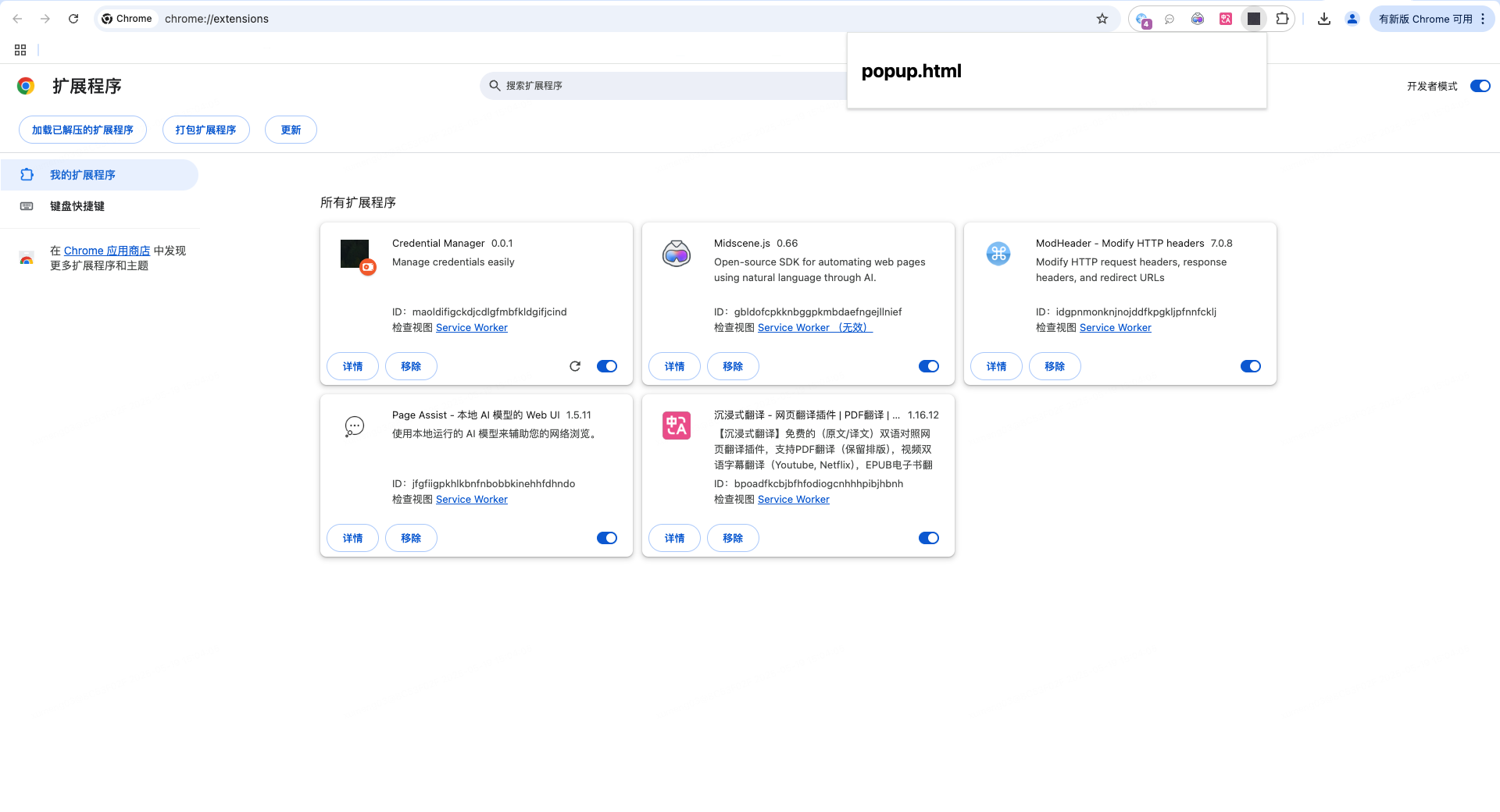
Task: Open 沉浸式翻译 Service Worker link
Action: 794,500
